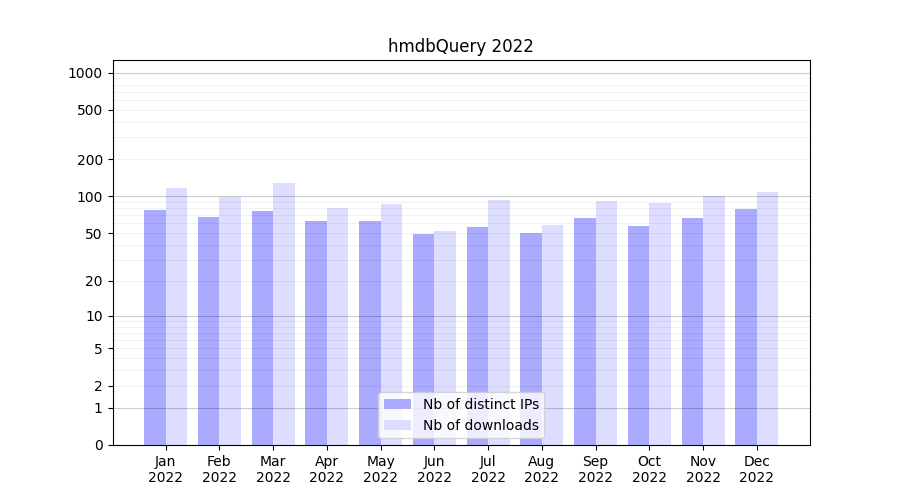Select the 0 y-axis tick label
The height and width of the screenshot is (500, 900).
(98, 445)
